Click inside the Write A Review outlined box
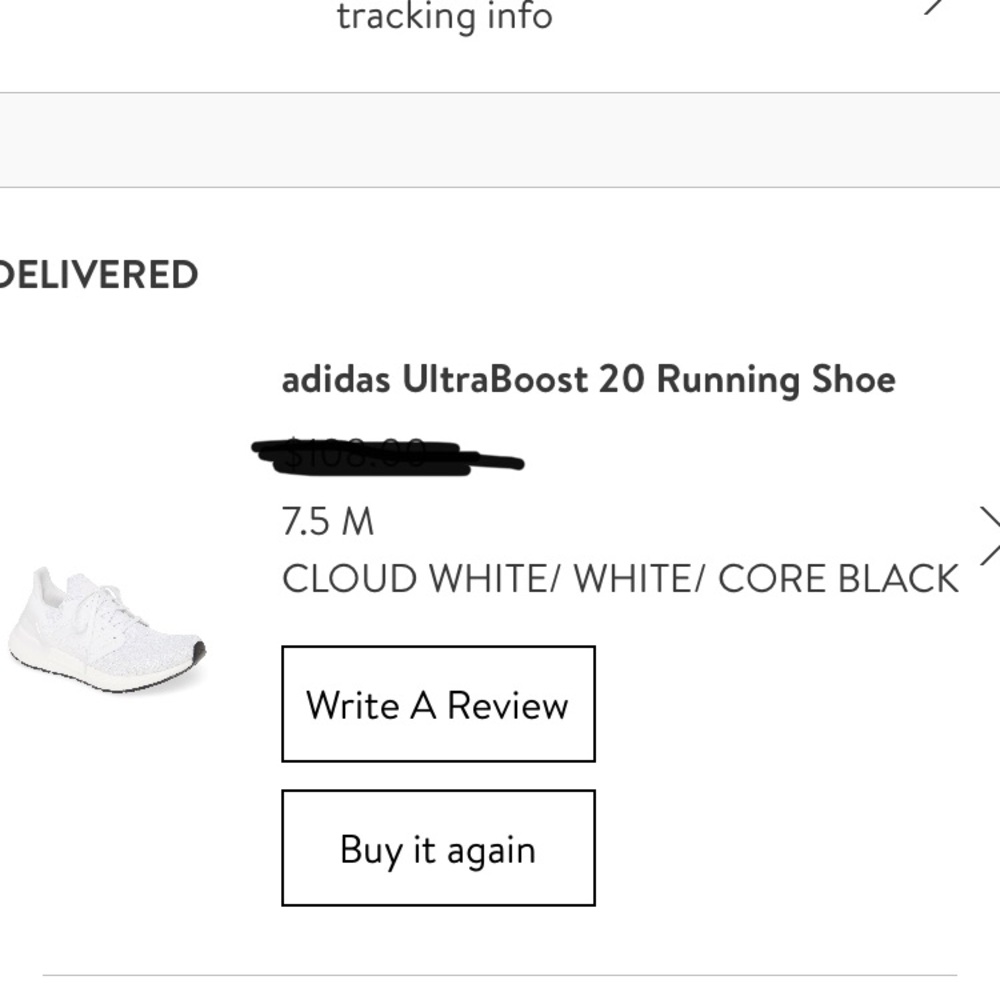This screenshot has width=1000, height=1000. click(x=438, y=706)
